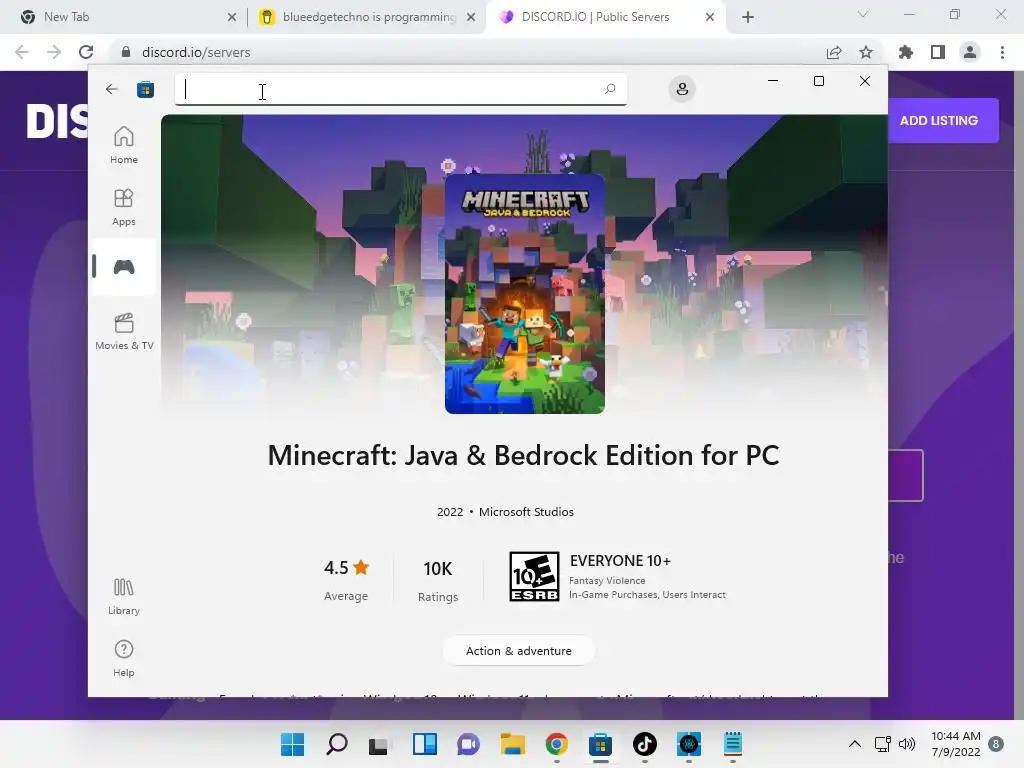
Task: Open notification center badge
Action: (996, 744)
